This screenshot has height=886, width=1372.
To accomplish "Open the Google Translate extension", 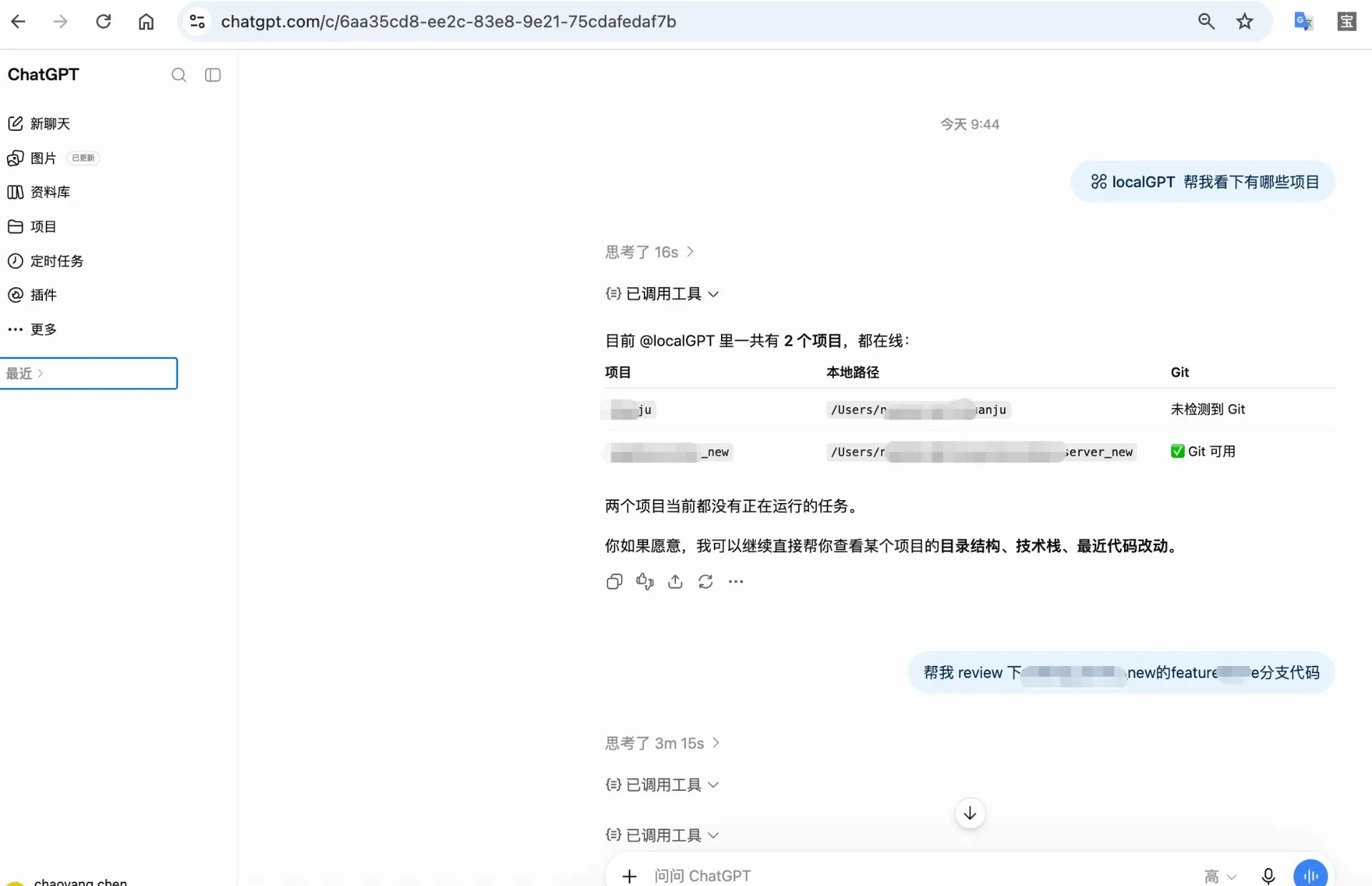I will point(1303,21).
